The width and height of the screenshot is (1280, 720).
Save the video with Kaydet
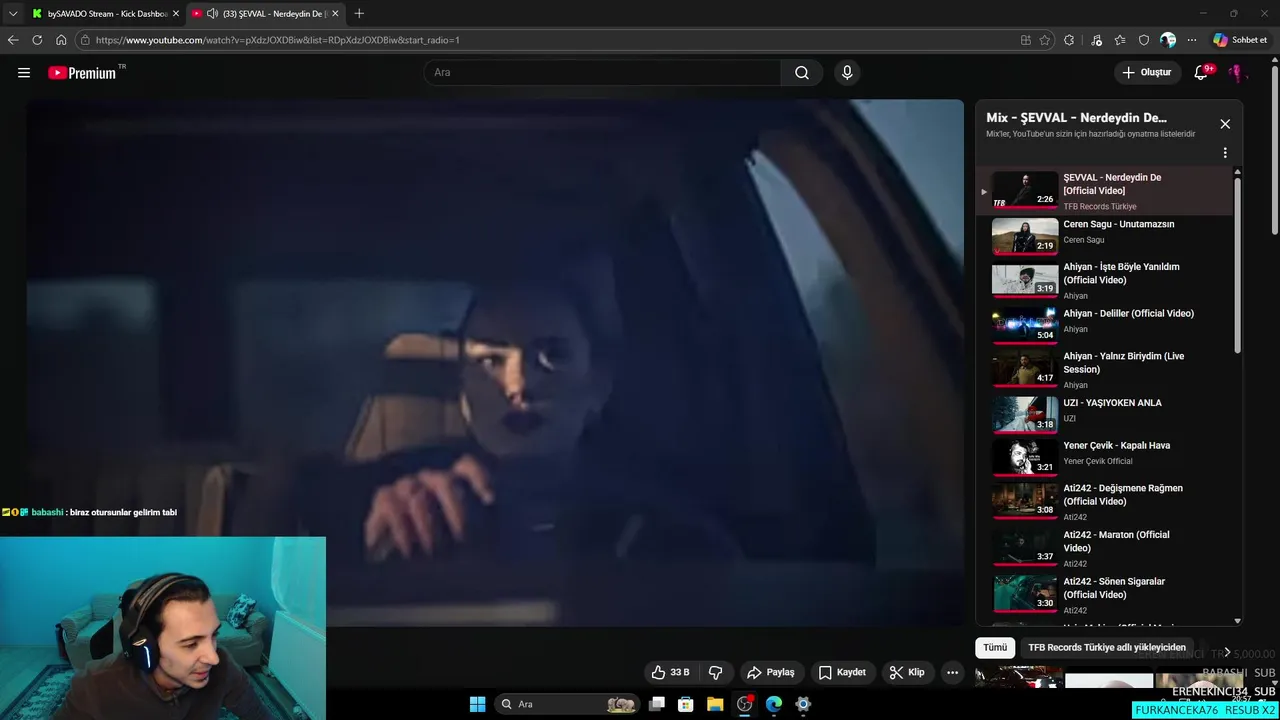[842, 672]
